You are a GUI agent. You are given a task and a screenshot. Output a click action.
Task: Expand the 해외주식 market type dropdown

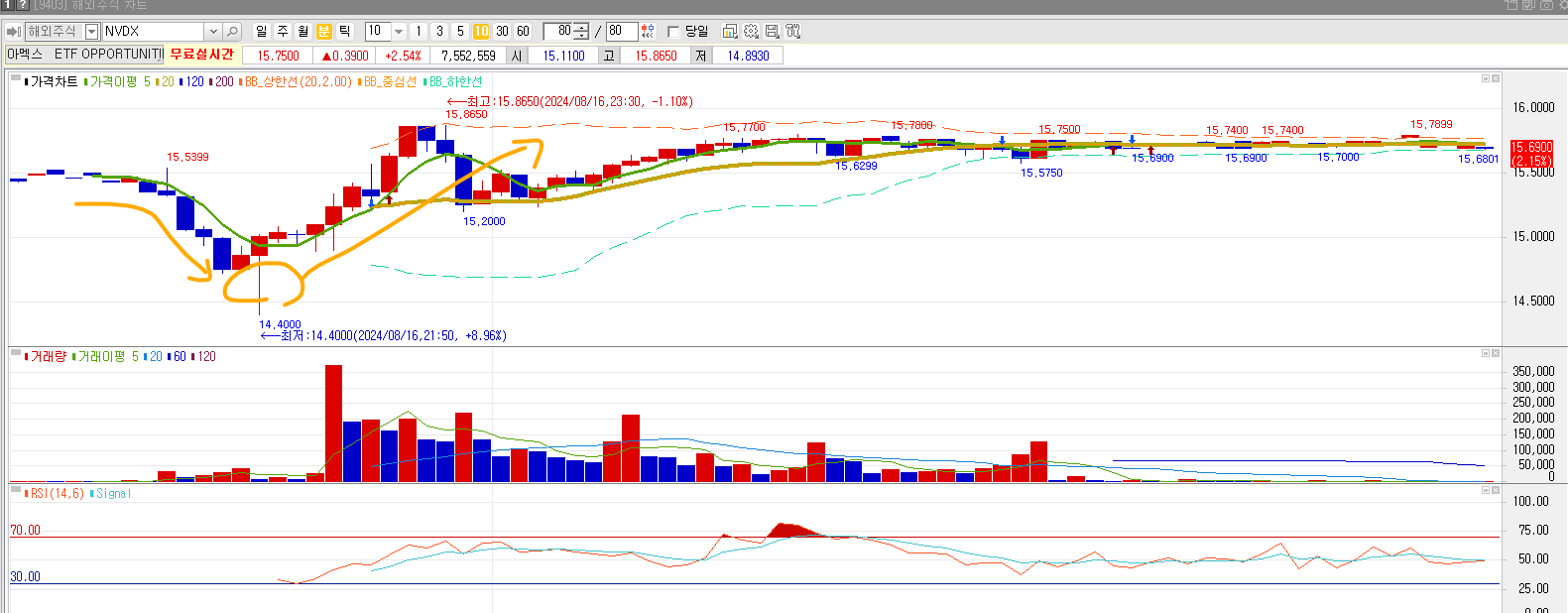pos(91,32)
